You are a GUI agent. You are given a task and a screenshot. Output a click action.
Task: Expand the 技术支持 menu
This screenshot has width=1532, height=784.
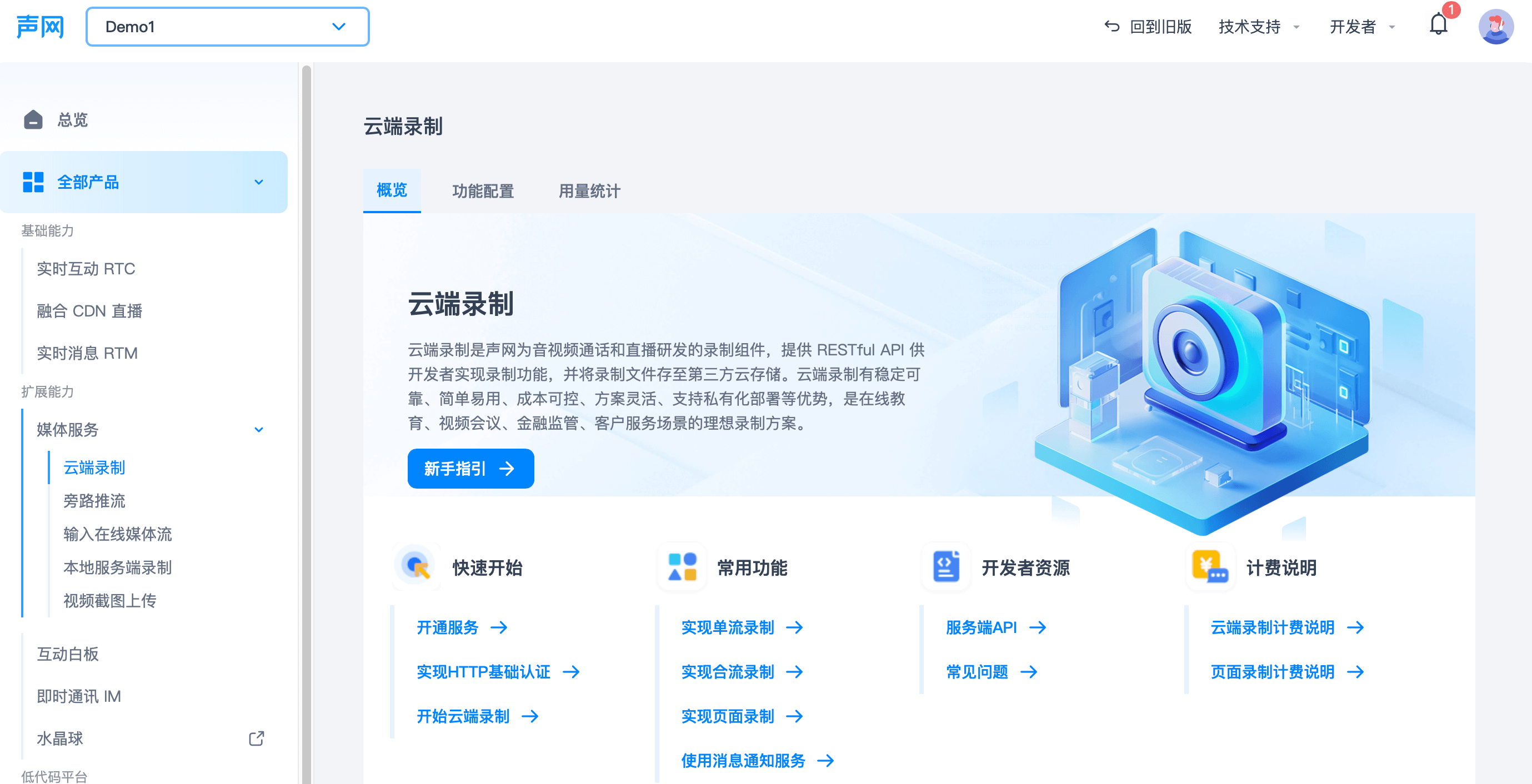coord(1259,27)
